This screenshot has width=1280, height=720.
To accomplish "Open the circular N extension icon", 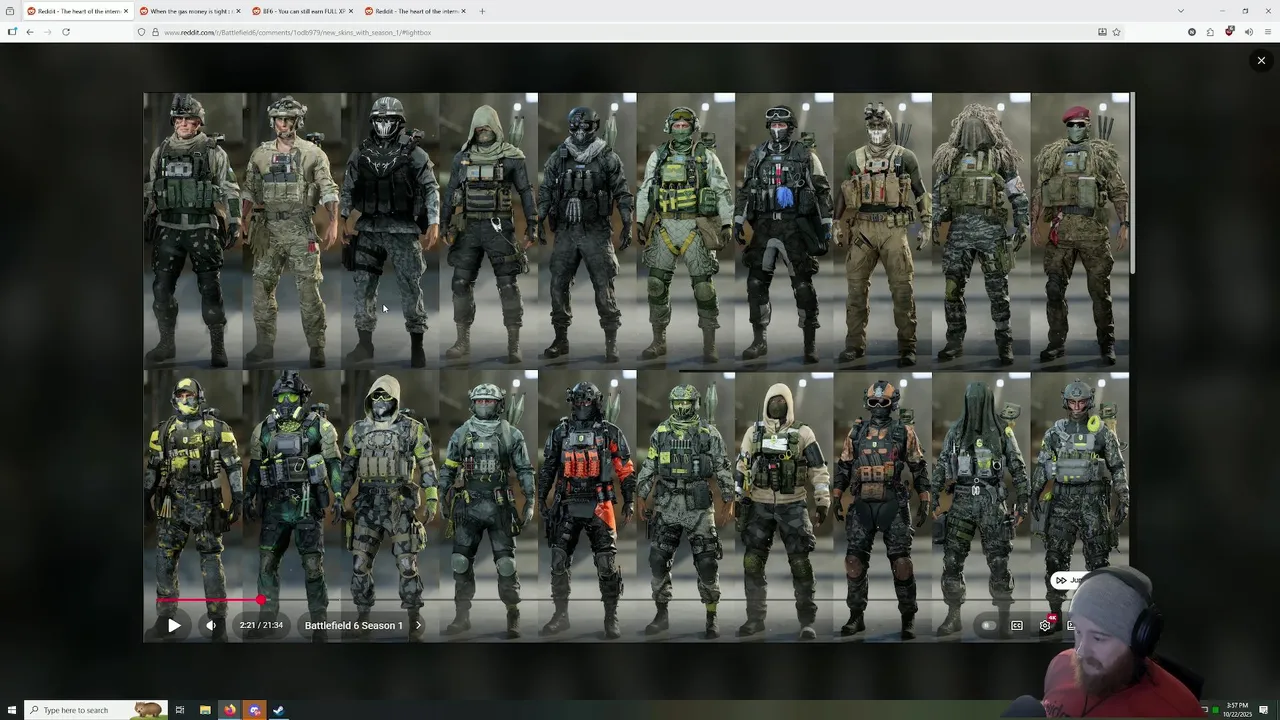I will (x=1191, y=32).
